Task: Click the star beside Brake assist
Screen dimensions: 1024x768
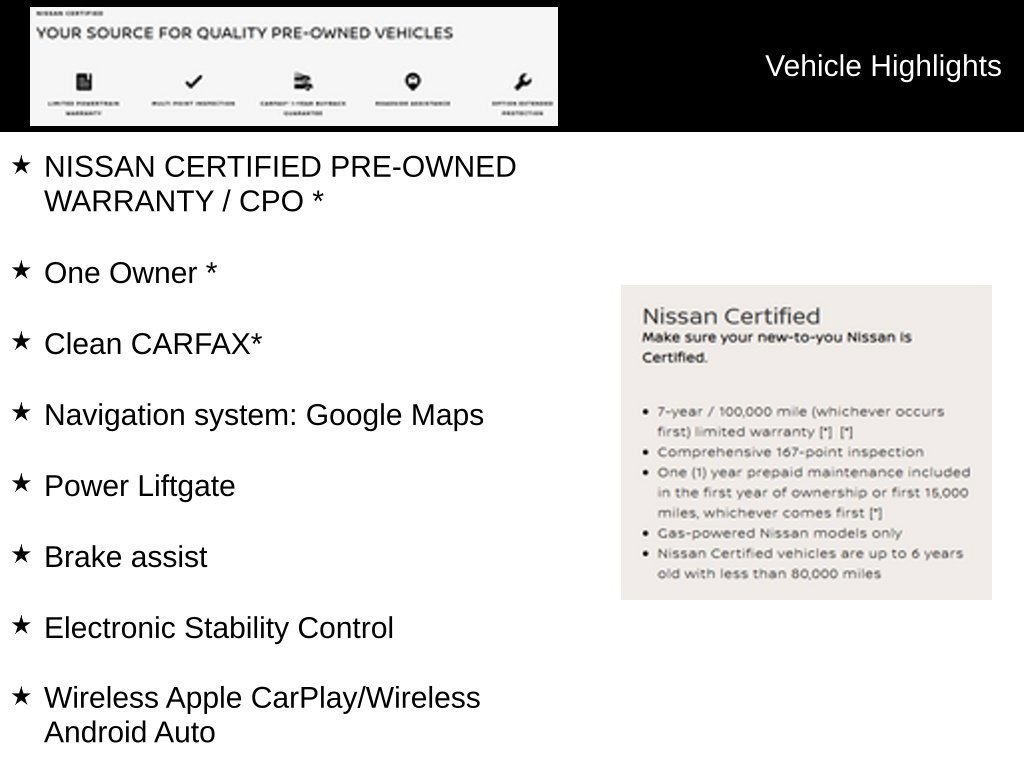Action: pos(21,555)
